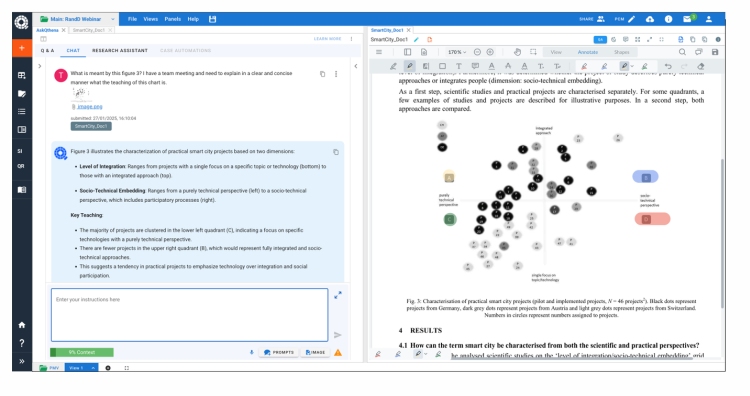Switch to the Research Assistant tab
This screenshot has width=750, height=396.
point(120,50)
